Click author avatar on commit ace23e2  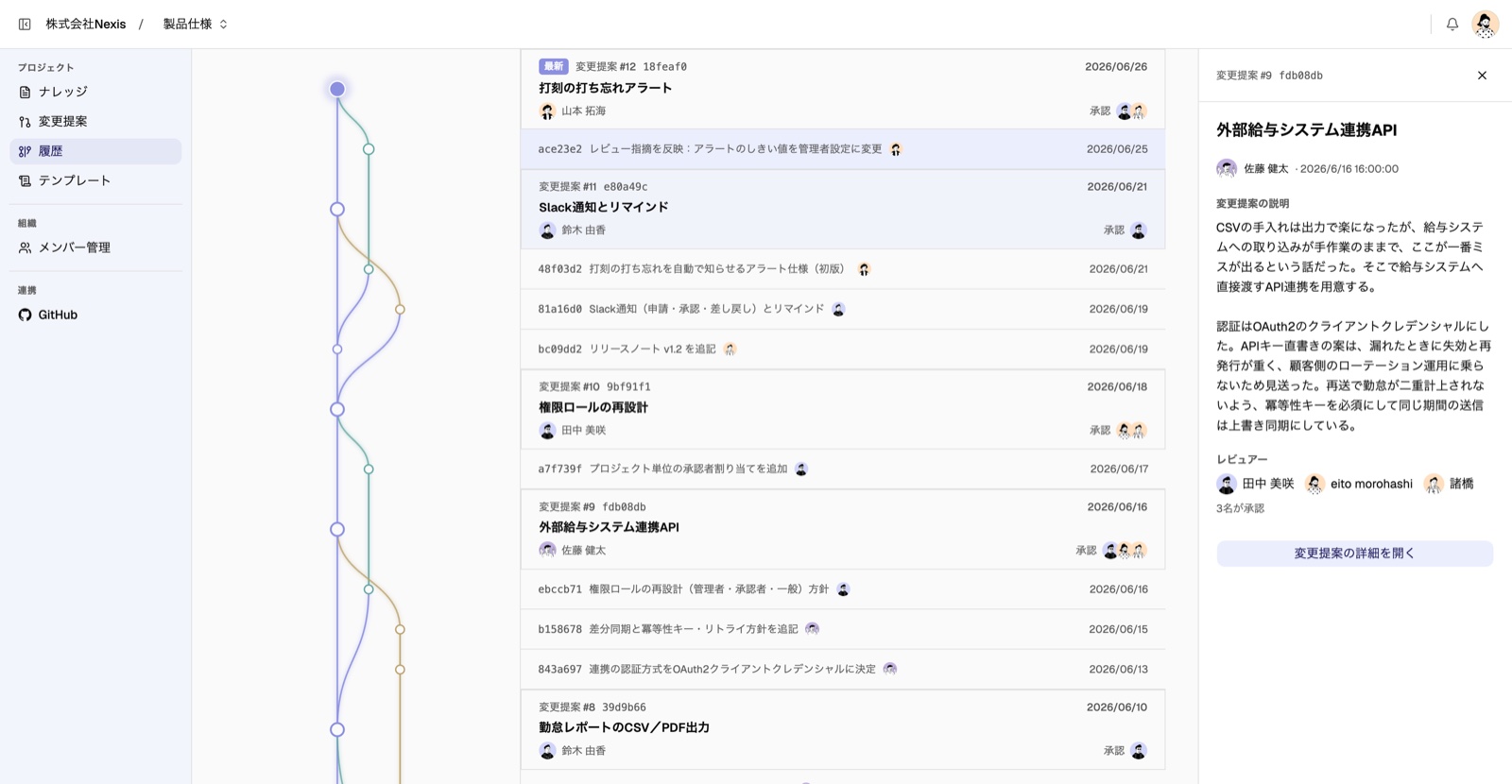click(x=896, y=149)
